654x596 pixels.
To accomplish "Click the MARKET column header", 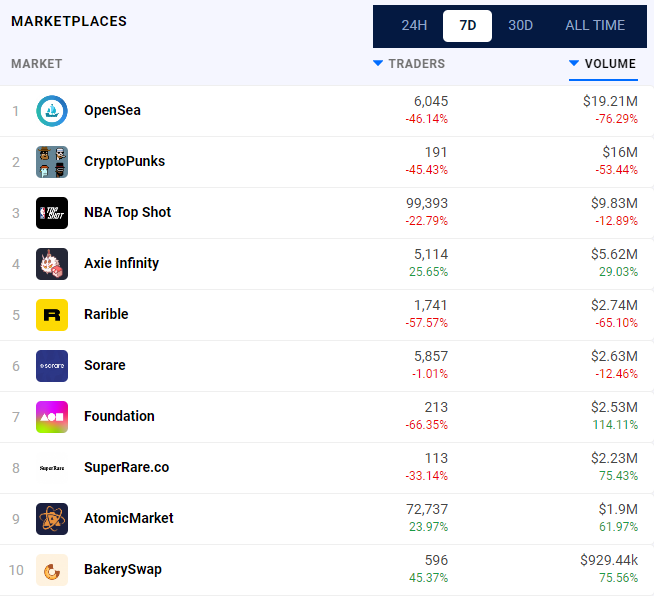I will 37,64.
